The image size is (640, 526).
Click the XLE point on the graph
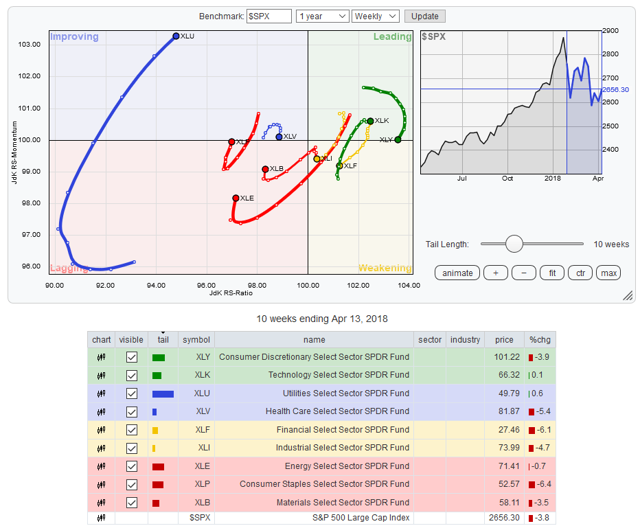point(236,198)
